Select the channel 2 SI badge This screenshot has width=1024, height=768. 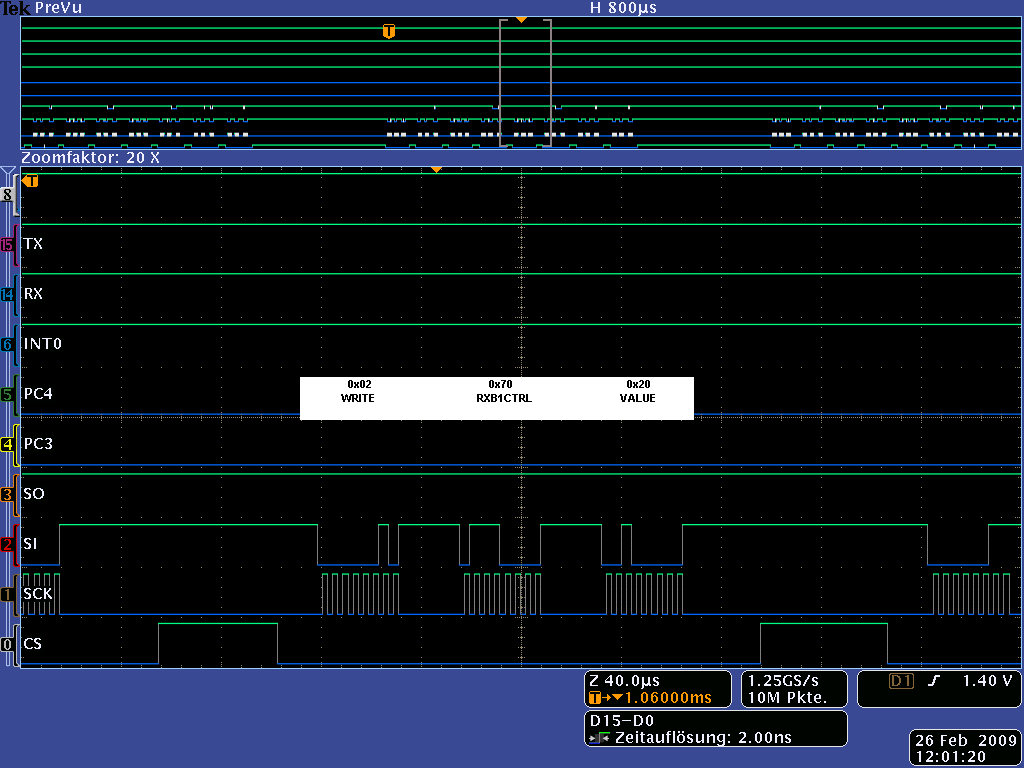(x=8, y=544)
